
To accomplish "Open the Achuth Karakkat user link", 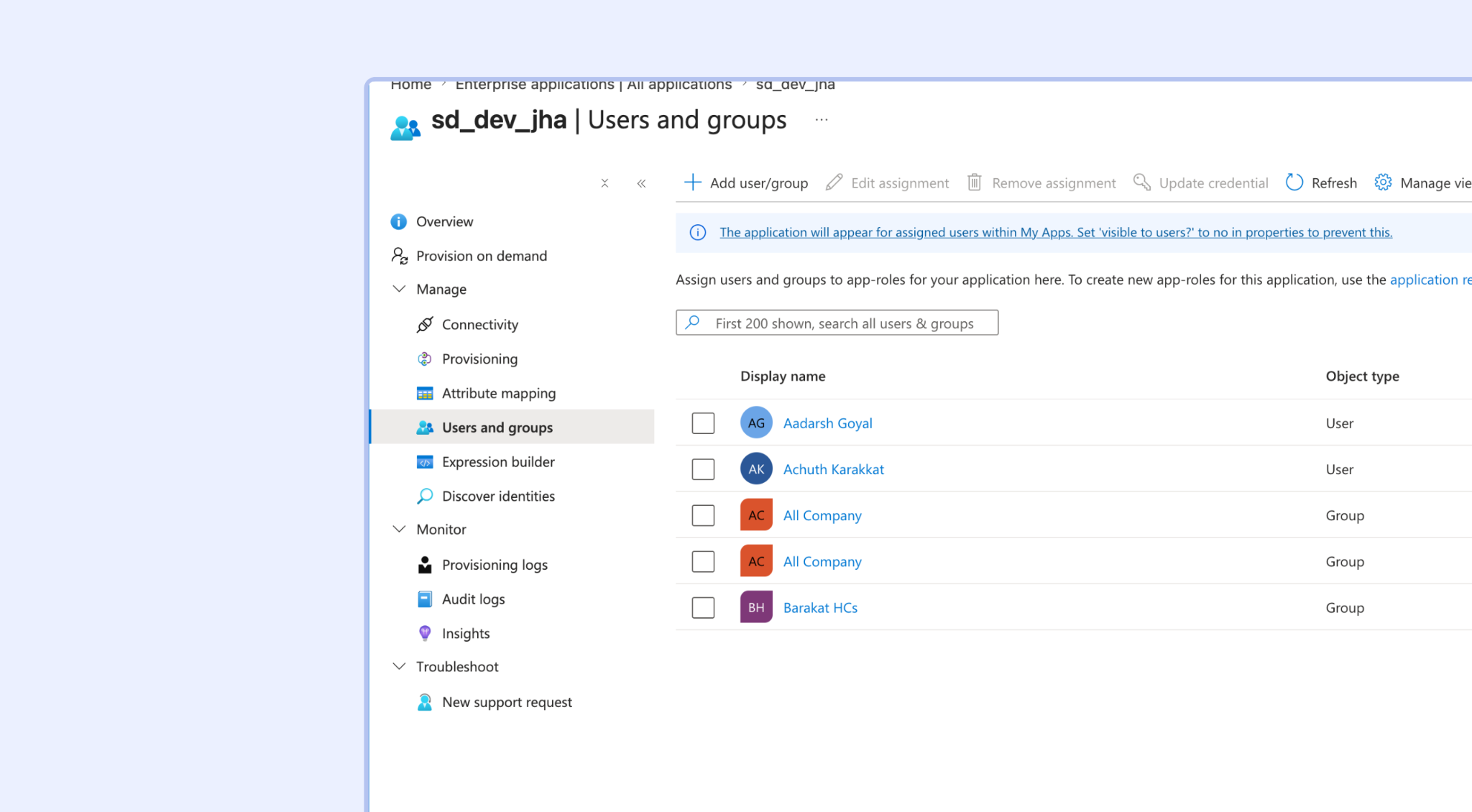I will (833, 469).
